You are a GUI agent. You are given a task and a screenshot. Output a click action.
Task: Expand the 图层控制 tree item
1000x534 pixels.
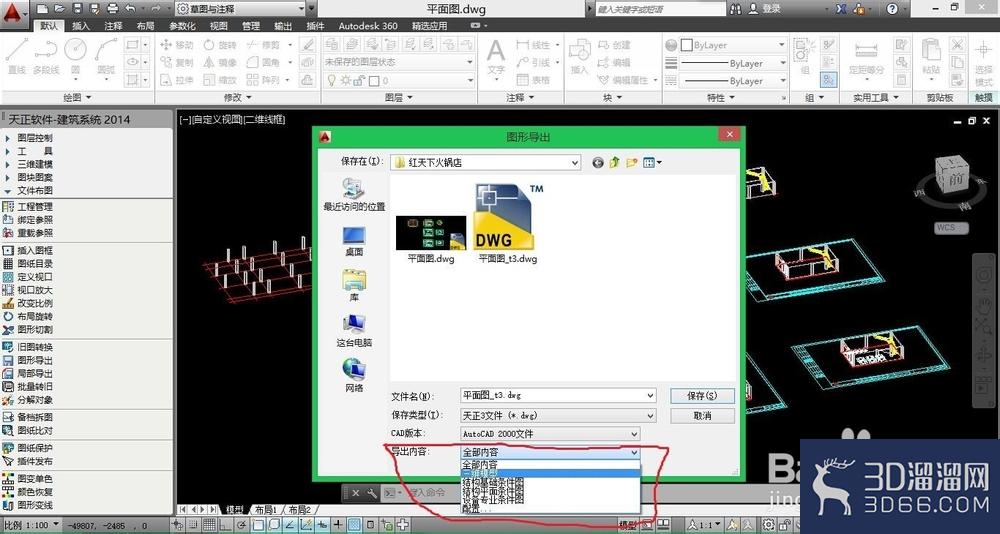tap(7, 138)
